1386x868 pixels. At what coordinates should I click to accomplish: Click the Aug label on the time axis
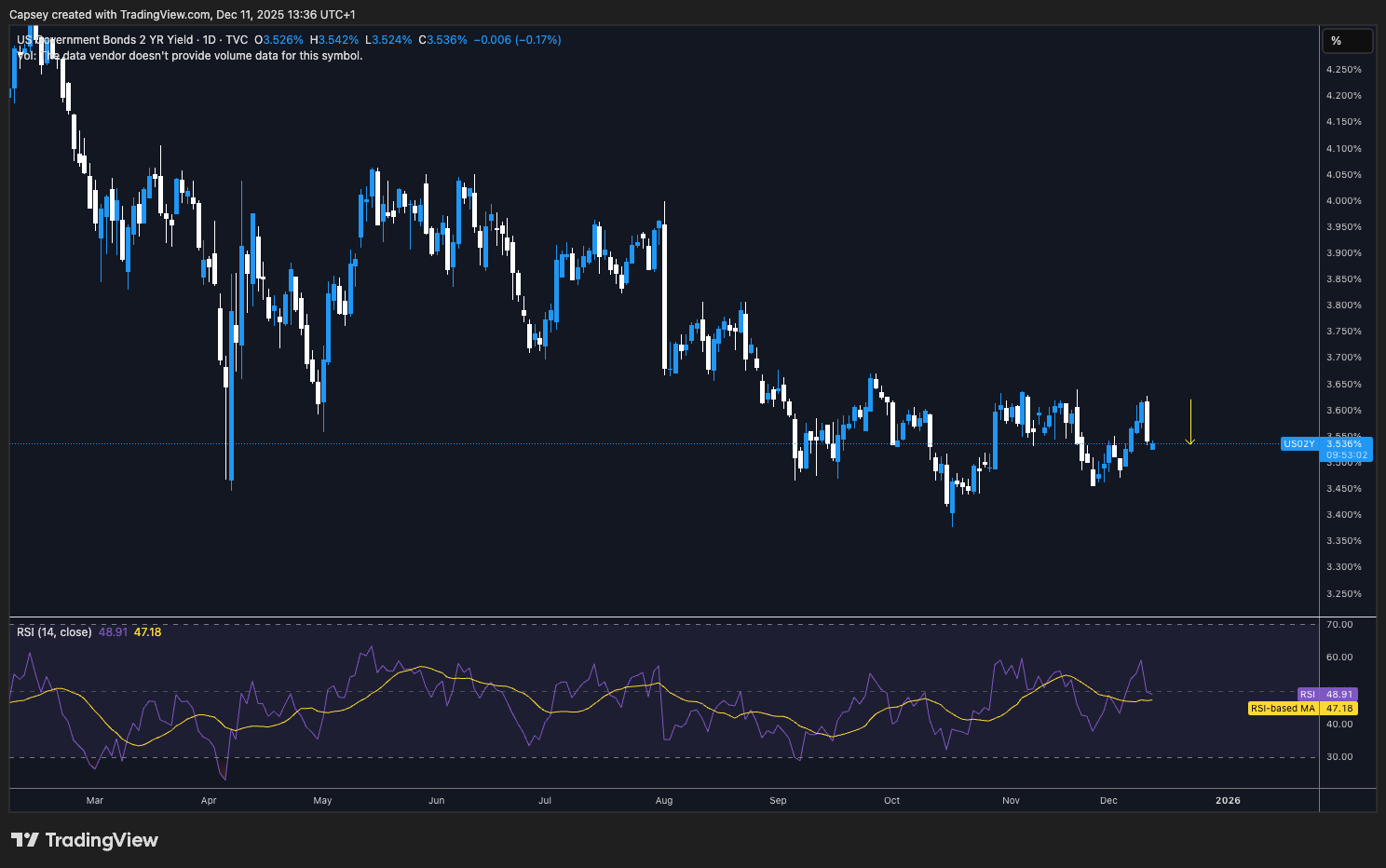[x=663, y=800]
